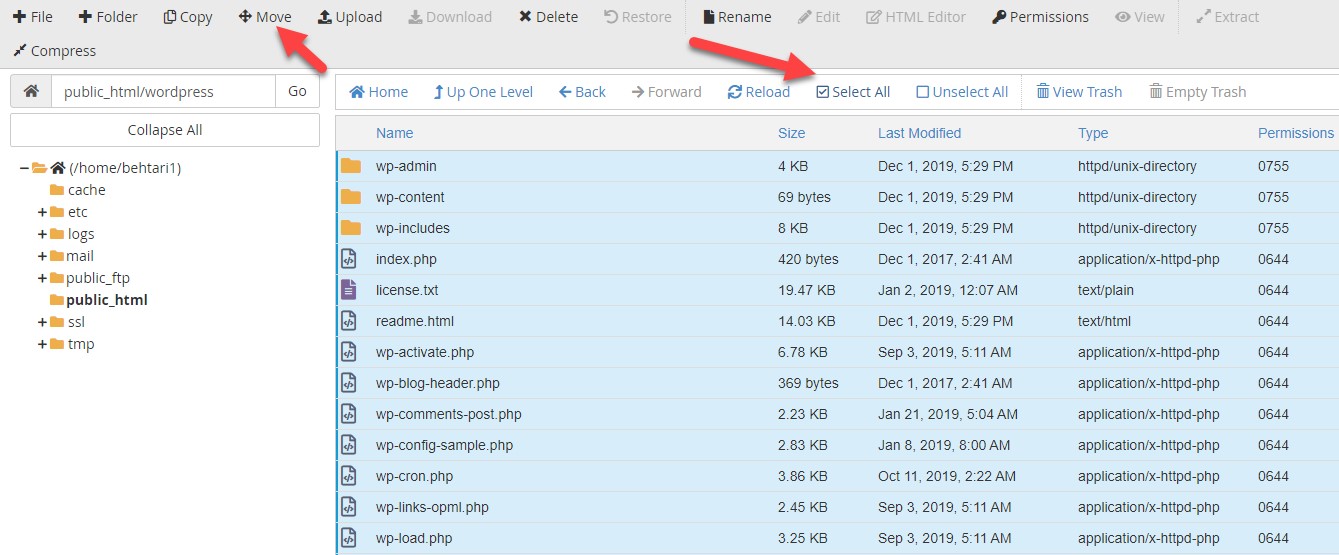Expand the ssl folder in tree
This screenshot has width=1339, height=555.
[42, 322]
